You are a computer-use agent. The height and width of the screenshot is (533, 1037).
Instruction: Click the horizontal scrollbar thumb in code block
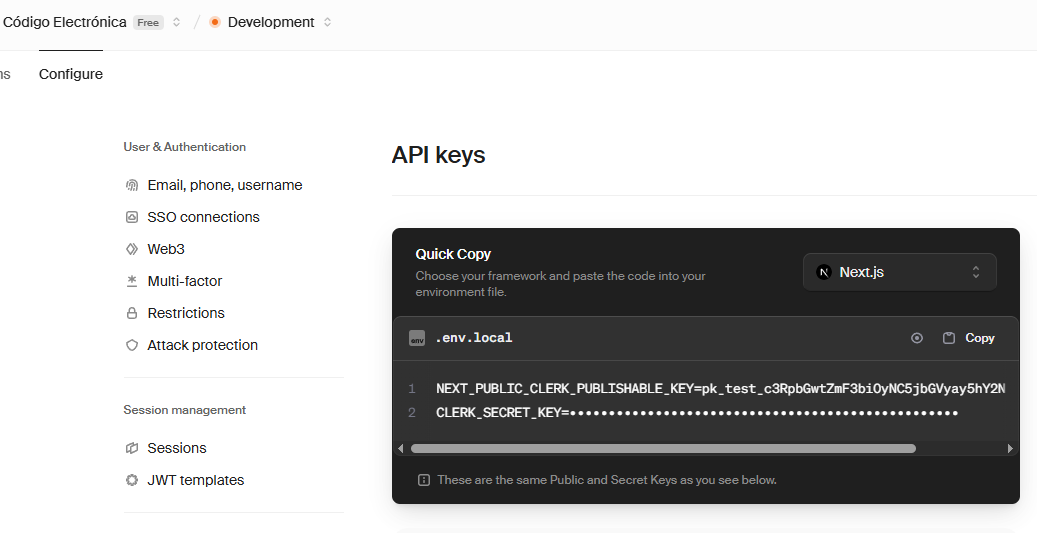coord(663,448)
